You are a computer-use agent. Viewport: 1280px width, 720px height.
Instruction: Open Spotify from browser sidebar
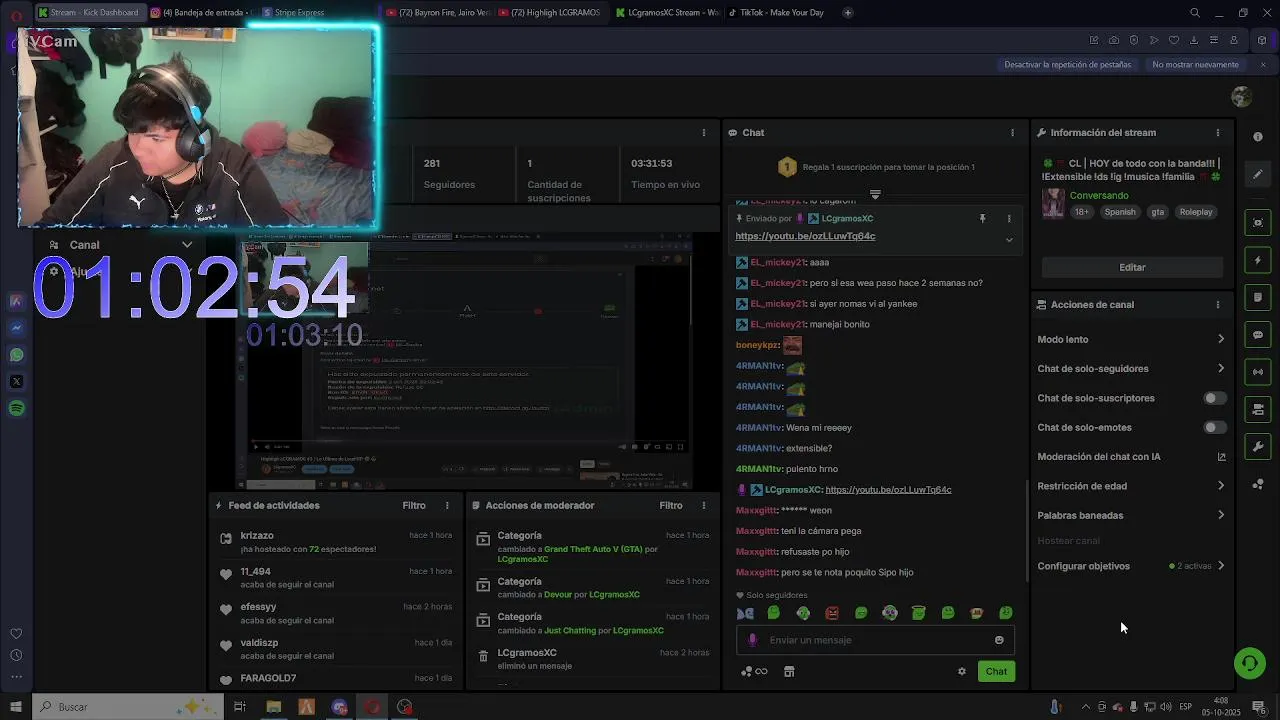point(16,408)
